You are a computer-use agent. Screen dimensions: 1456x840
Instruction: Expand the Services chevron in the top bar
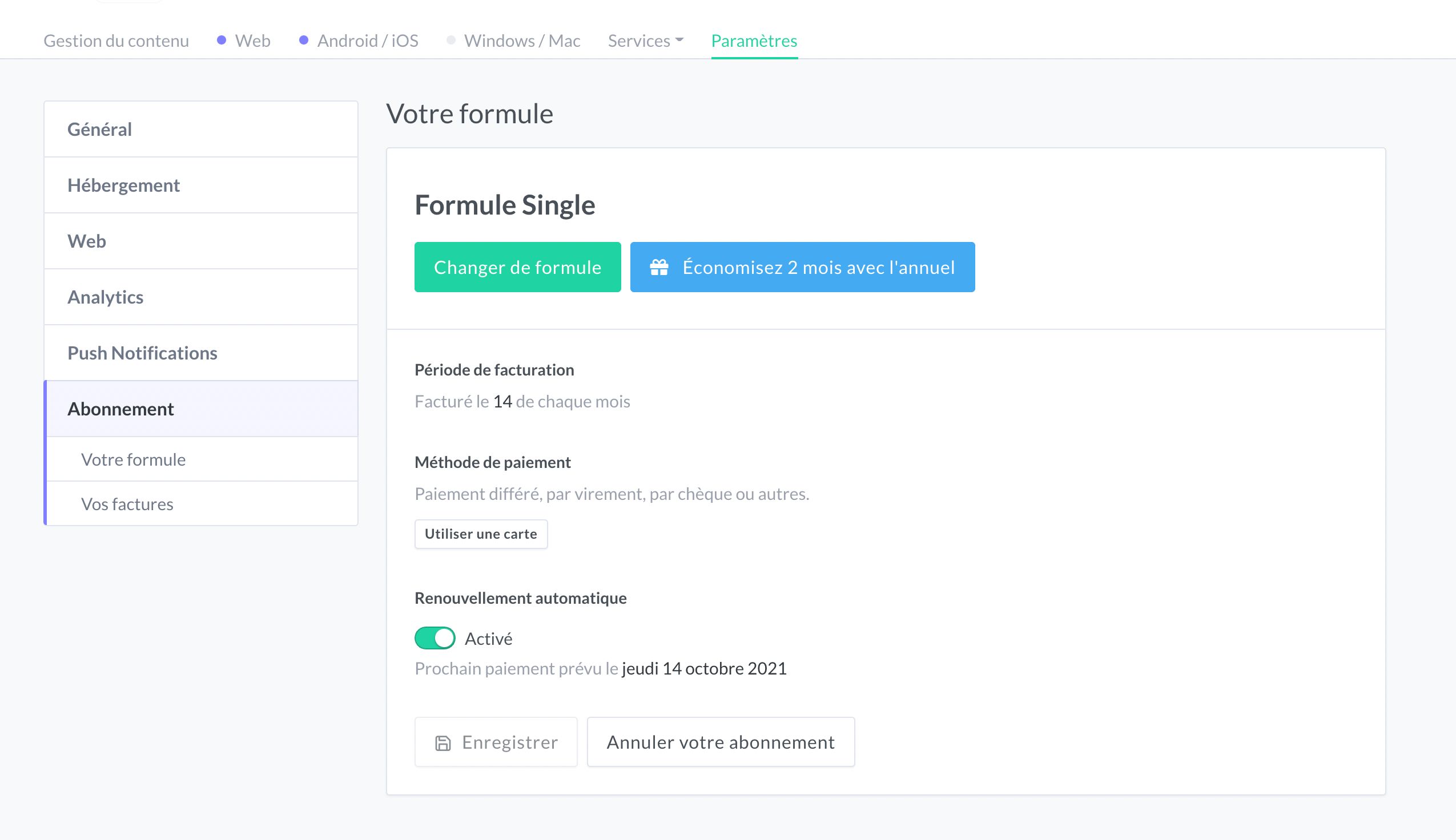click(679, 41)
